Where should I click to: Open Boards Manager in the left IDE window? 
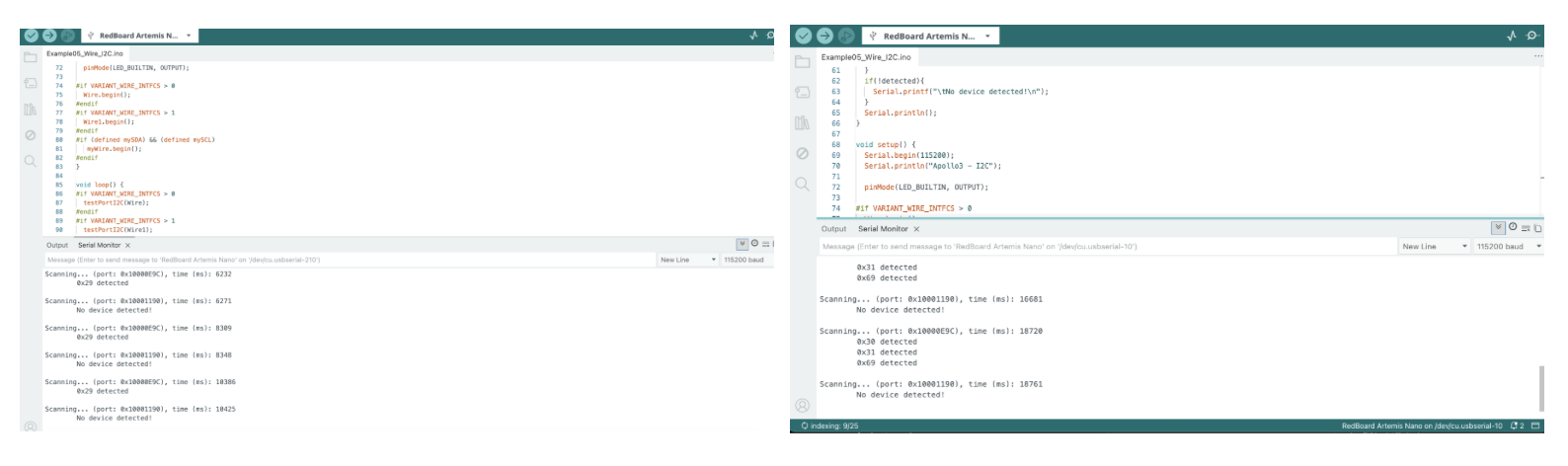(x=31, y=84)
